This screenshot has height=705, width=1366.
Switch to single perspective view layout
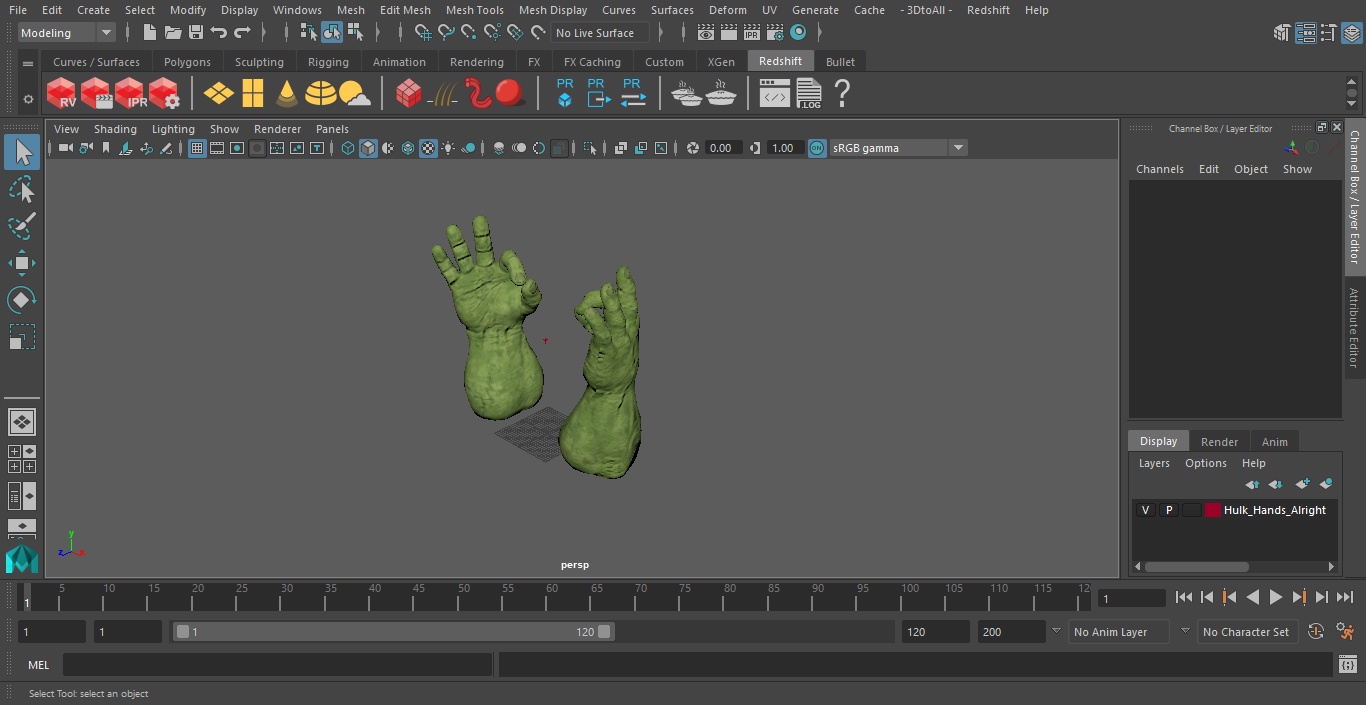pyautogui.click(x=22, y=422)
